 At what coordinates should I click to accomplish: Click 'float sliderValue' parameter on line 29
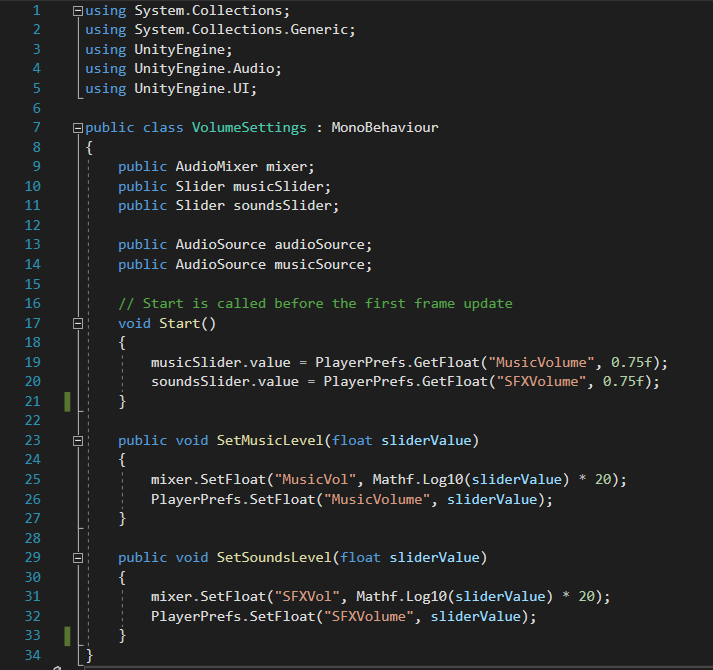point(410,557)
